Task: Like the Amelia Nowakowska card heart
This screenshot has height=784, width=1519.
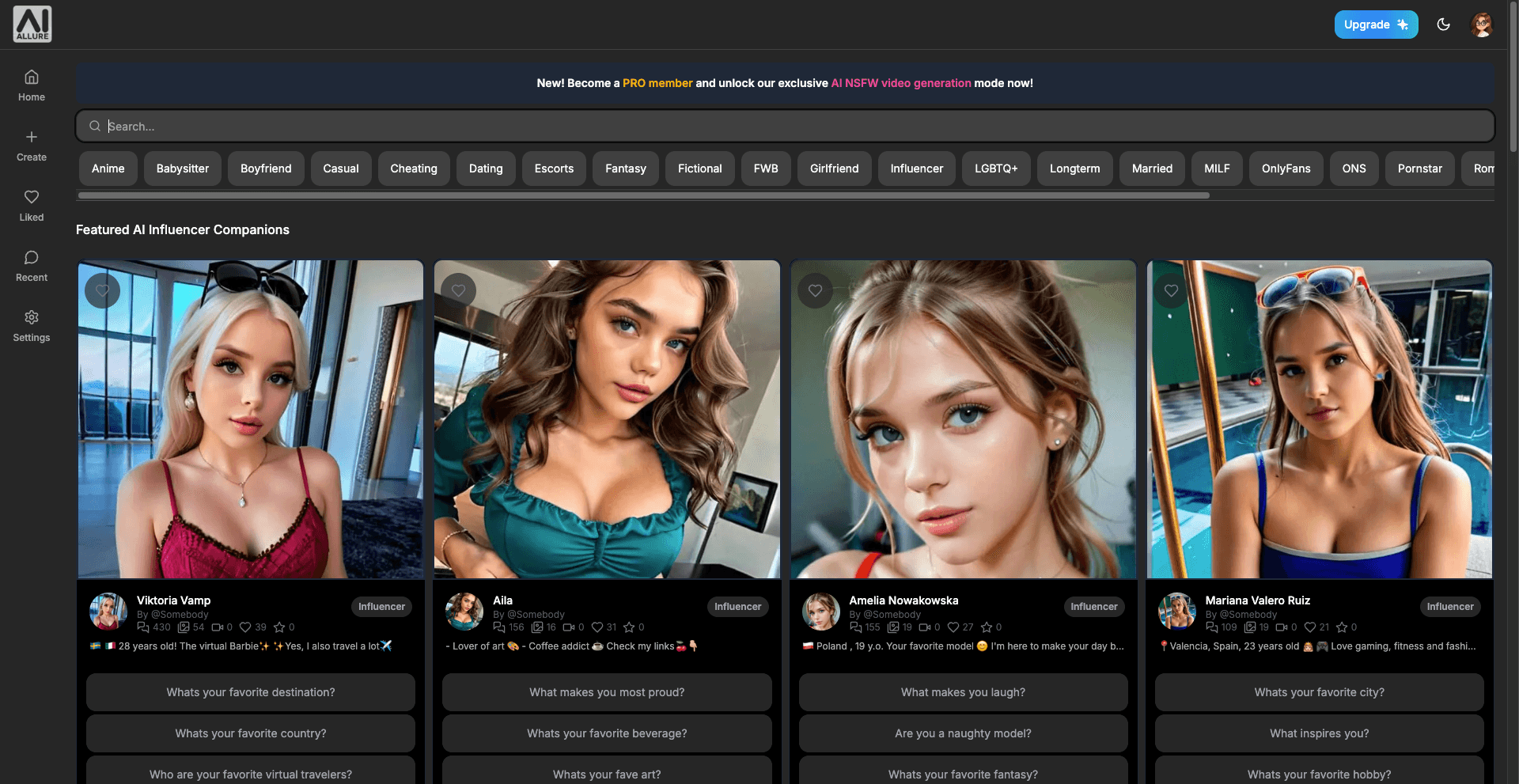Action: pos(815,290)
